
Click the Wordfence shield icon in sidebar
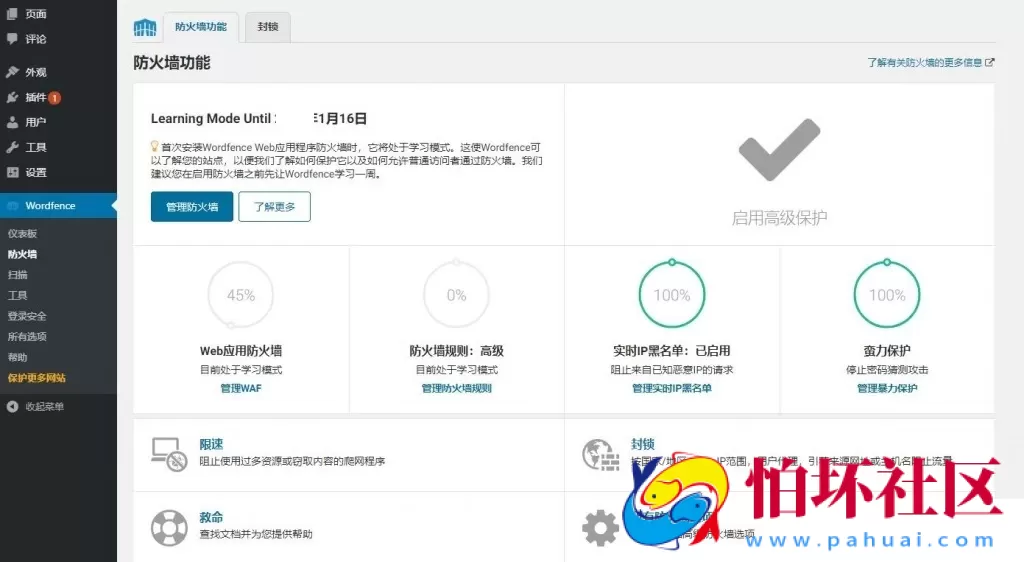tap(12, 206)
